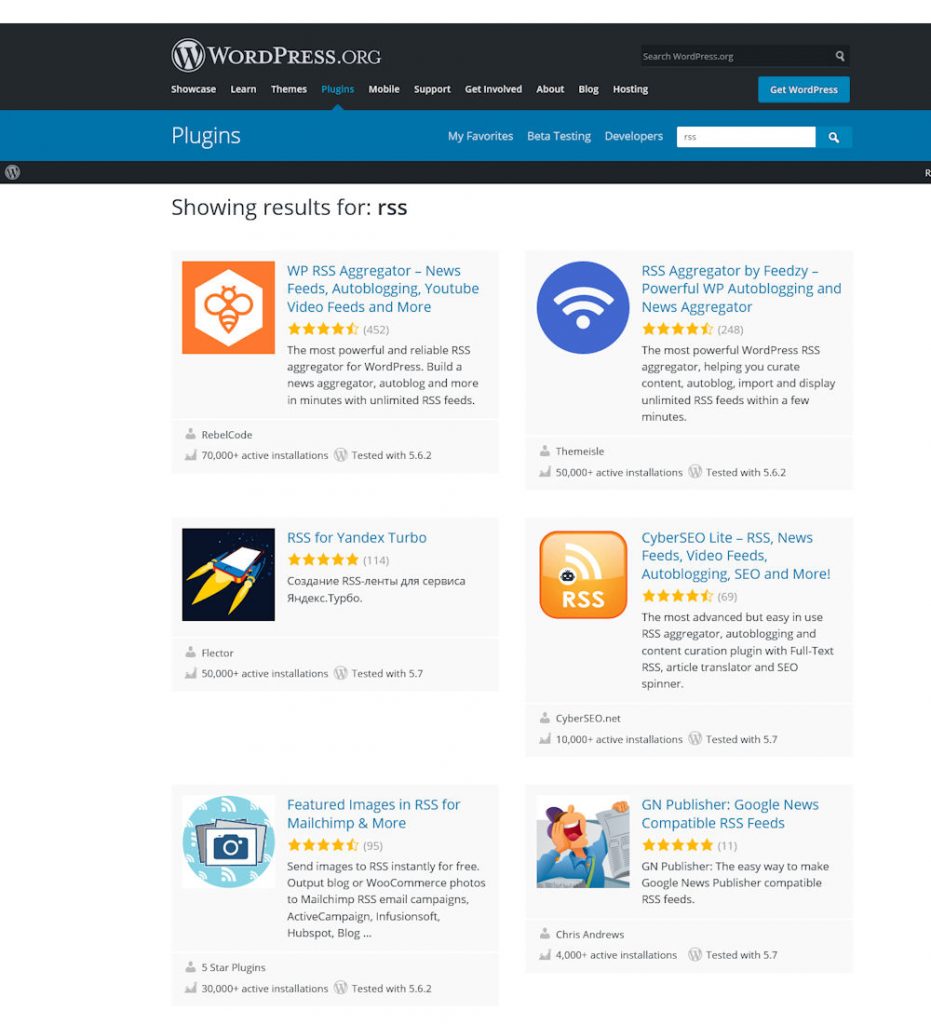Open My Favorites link
Viewport: 931px width, 1024px height.
pos(481,136)
